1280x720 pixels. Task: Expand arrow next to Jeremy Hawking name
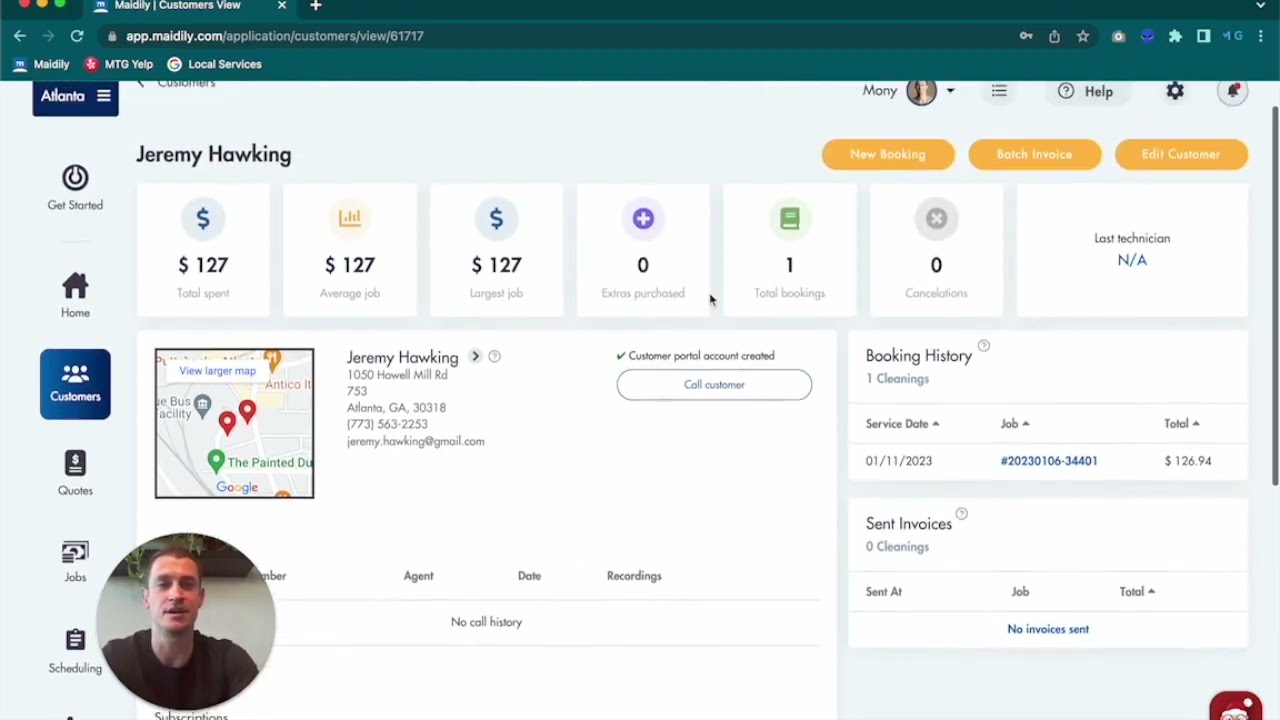click(476, 356)
